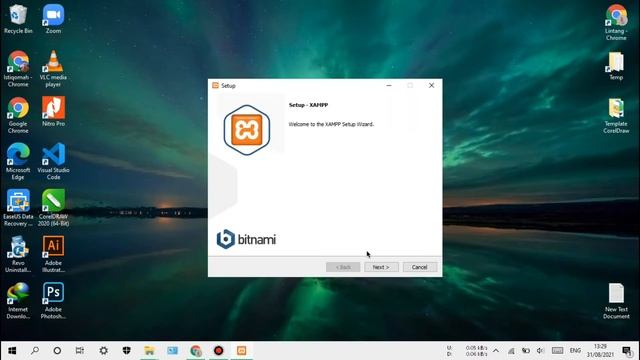Select the Template CorelDraw folder
640x360 pixels.
(x=616, y=115)
